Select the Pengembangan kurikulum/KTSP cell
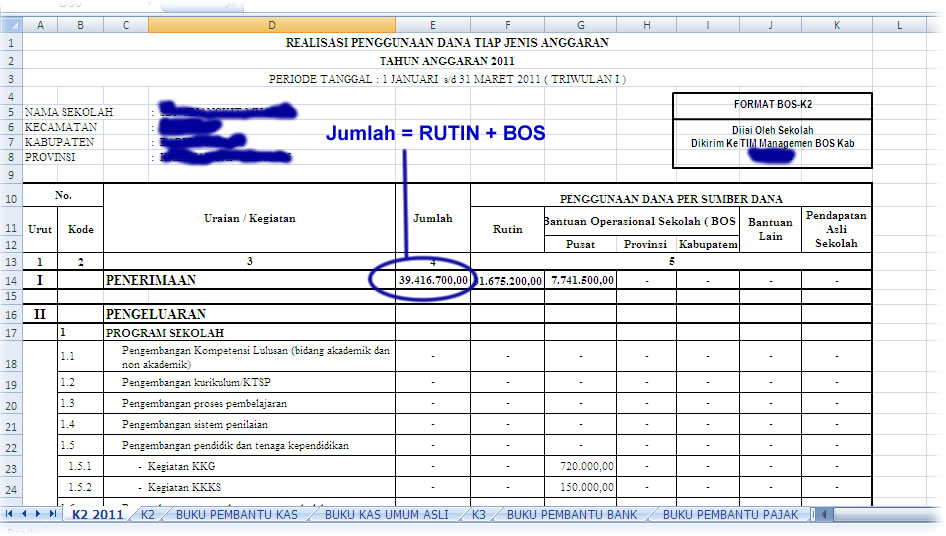The height and width of the screenshot is (536, 946). pos(250,383)
